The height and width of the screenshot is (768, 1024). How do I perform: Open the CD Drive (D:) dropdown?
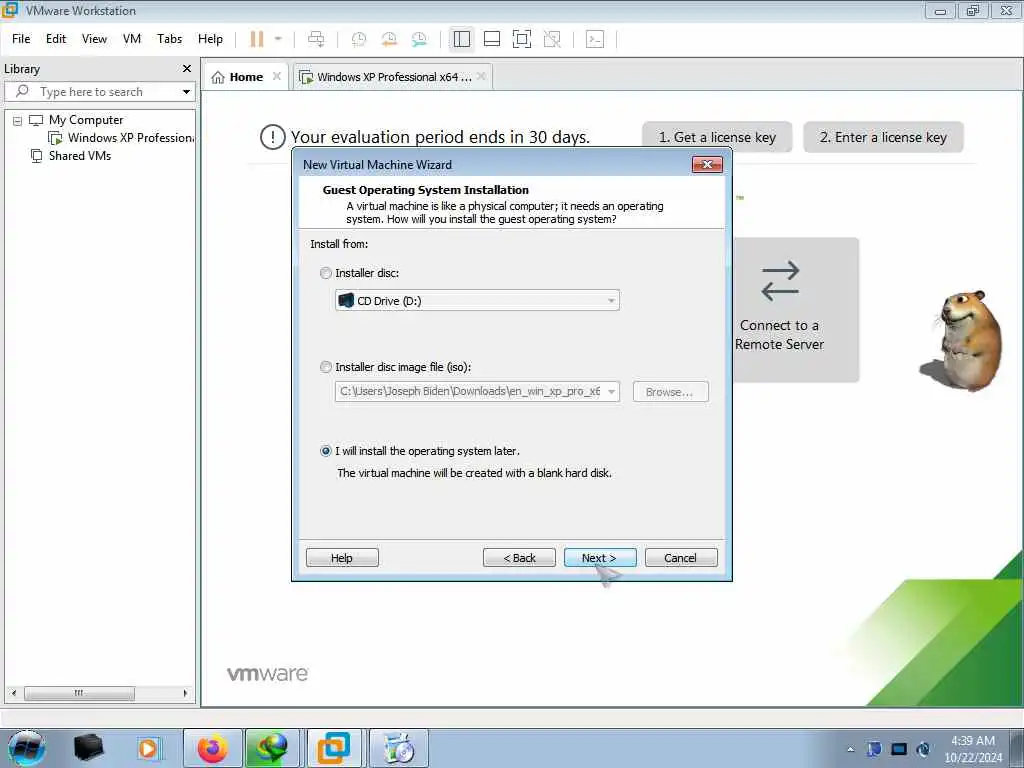477,300
